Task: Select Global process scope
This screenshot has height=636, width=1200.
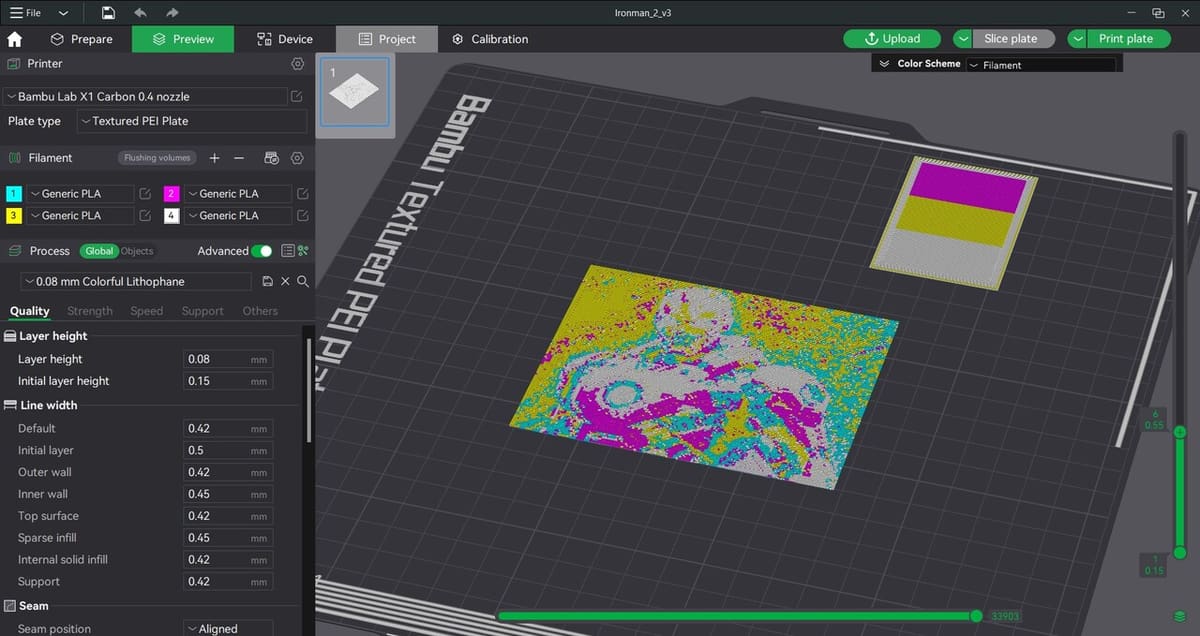Action: point(99,251)
